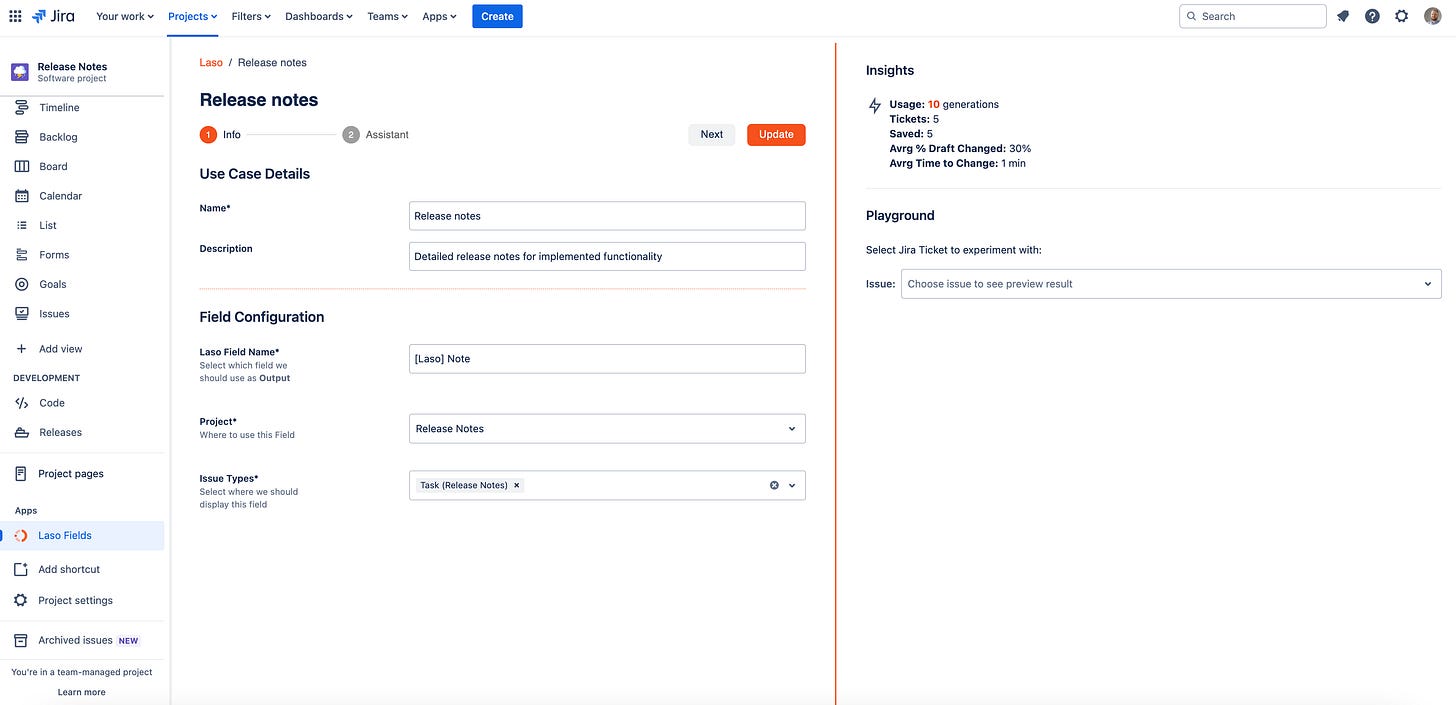Click the Release Notes project avatar icon
1456x705 pixels.
[20, 72]
